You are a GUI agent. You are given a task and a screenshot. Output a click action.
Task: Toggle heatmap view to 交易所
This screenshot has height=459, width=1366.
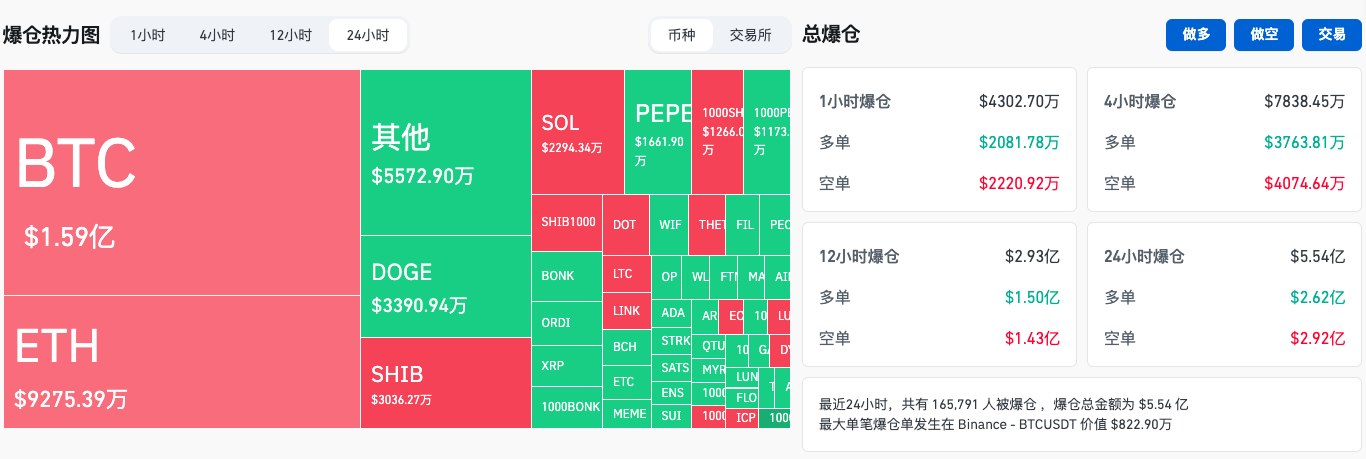[750, 35]
